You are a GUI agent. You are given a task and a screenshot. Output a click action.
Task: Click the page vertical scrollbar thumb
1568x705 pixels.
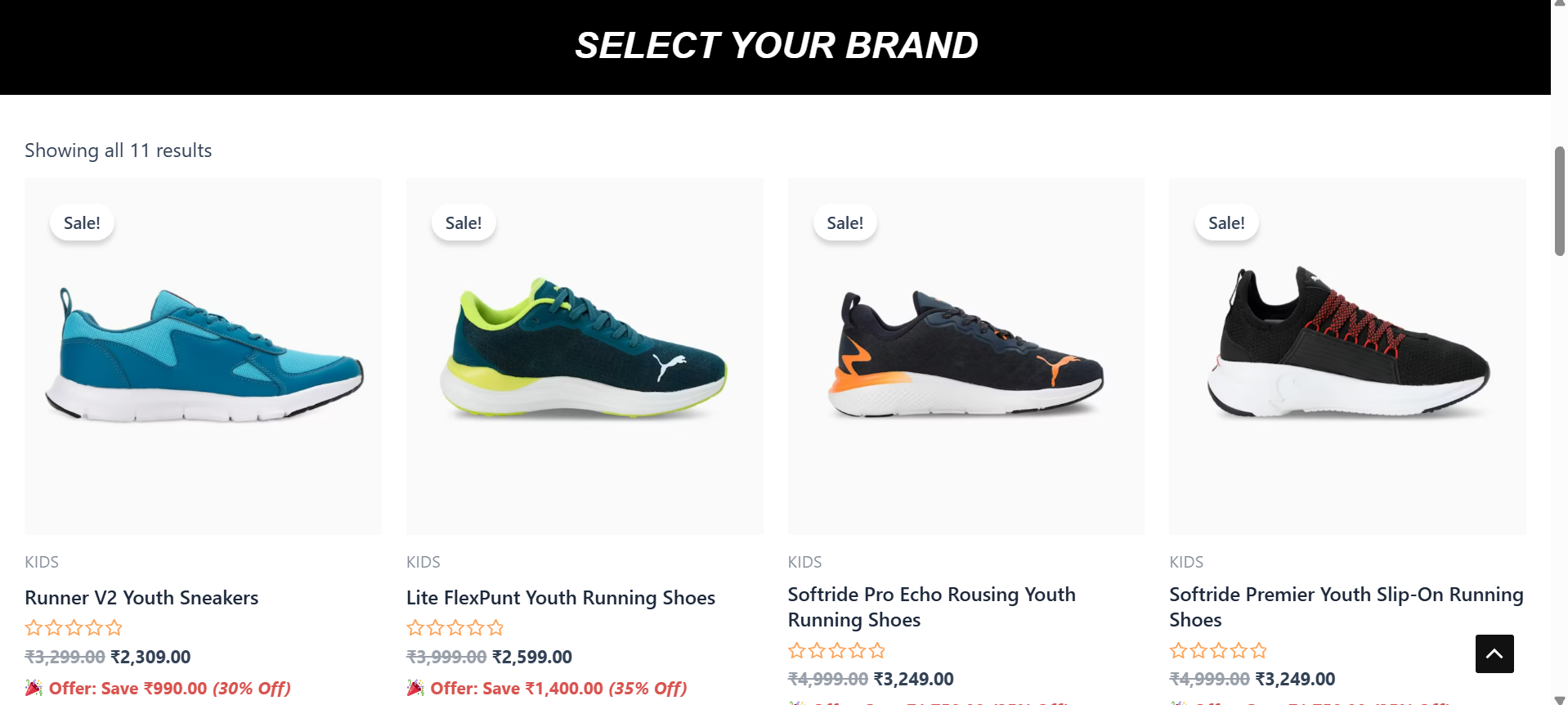pos(1559,201)
